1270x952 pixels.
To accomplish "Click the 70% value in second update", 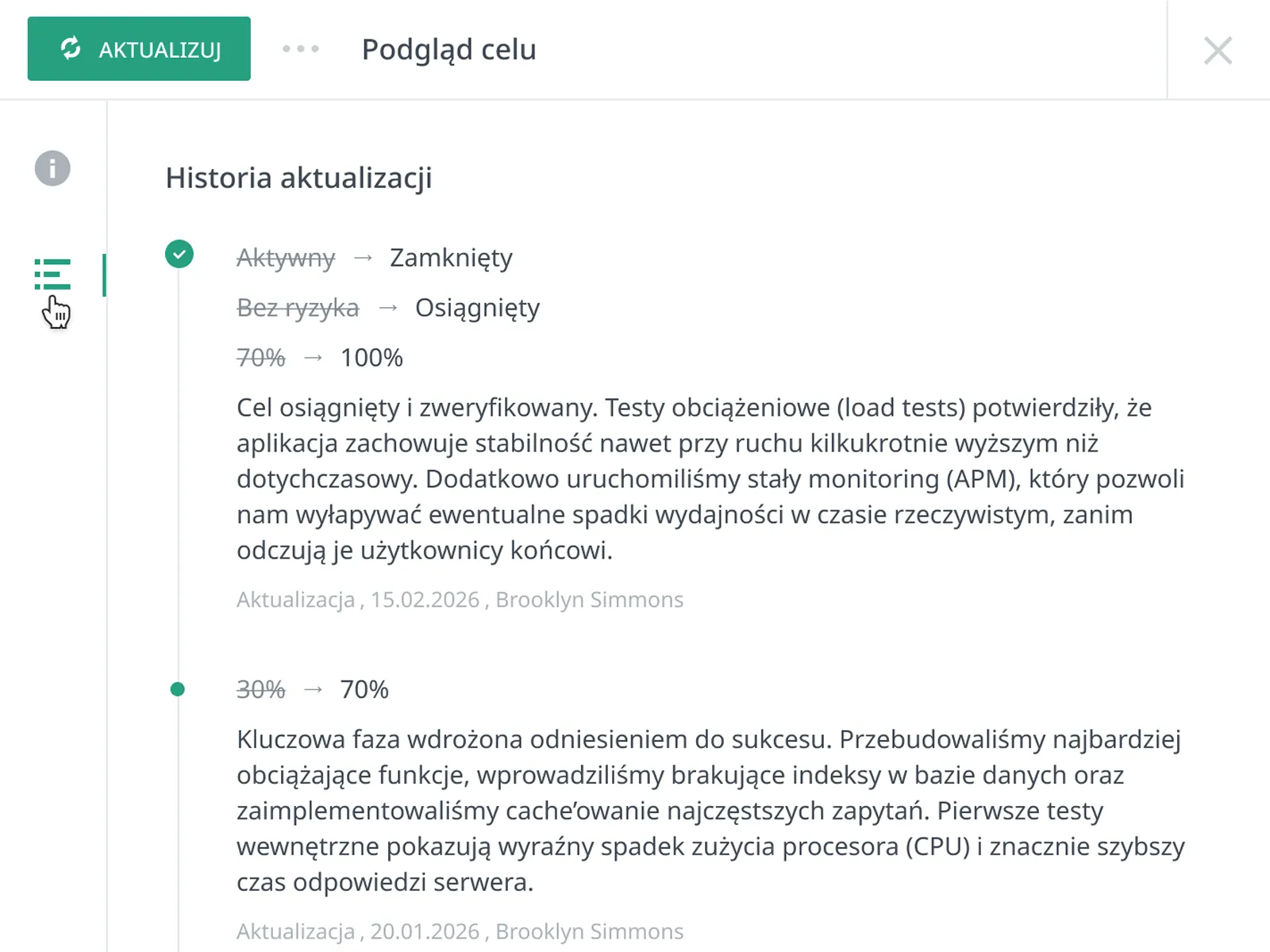I will [364, 689].
